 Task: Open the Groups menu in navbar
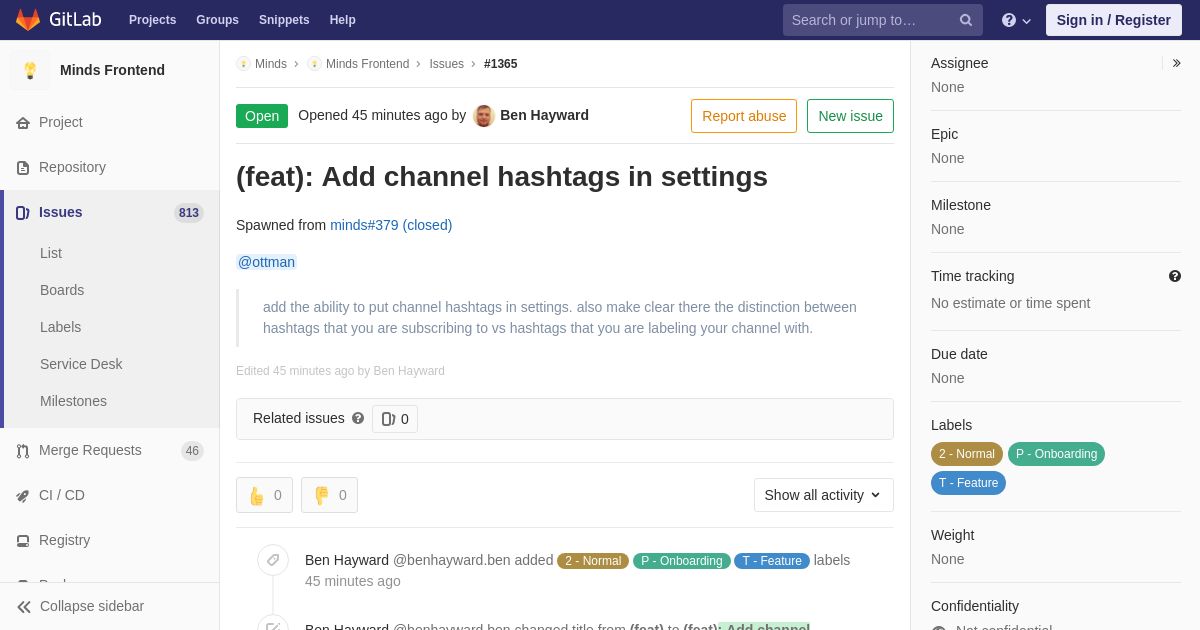click(217, 20)
